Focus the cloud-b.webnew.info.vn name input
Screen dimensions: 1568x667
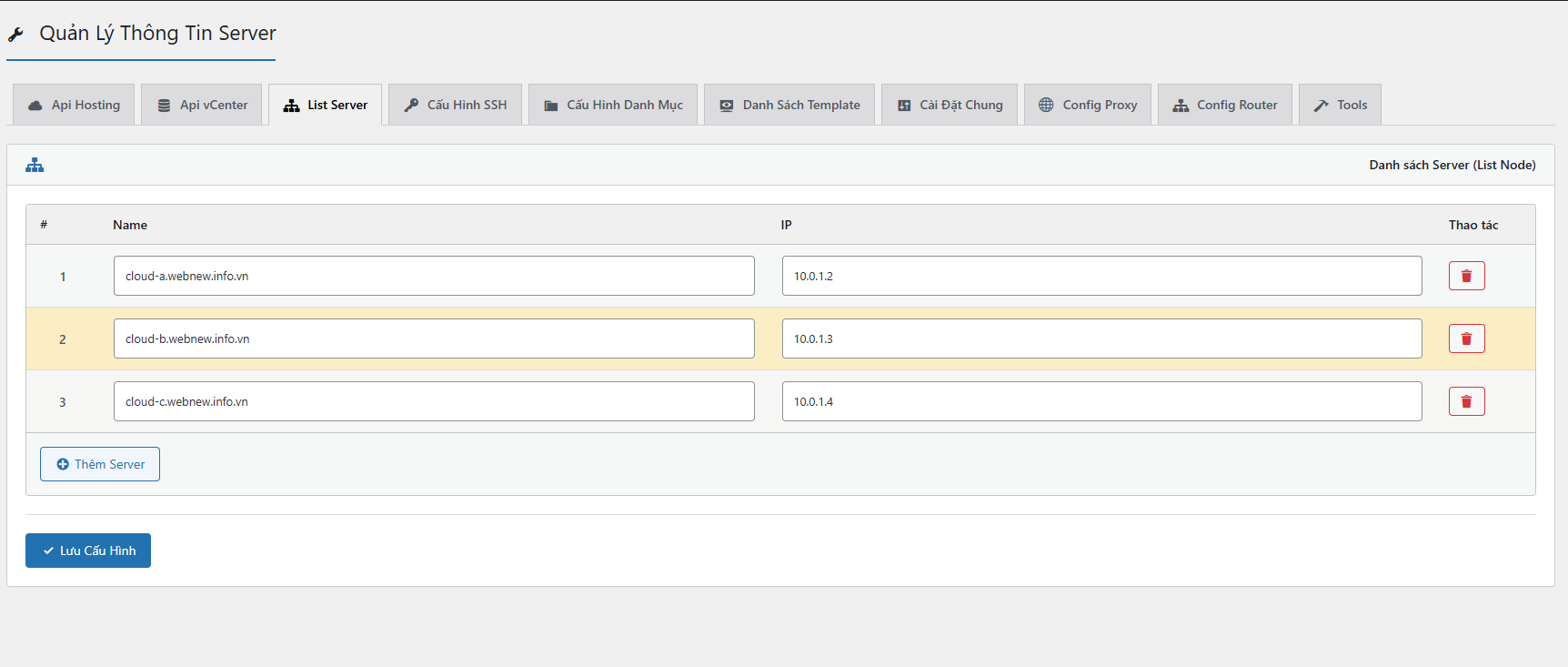(434, 339)
